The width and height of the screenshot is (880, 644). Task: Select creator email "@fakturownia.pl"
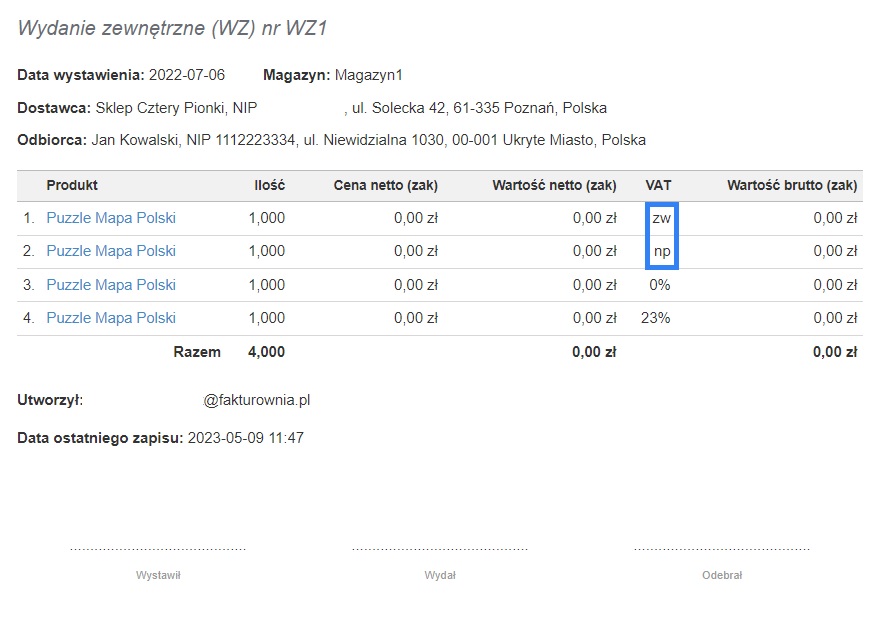[256, 400]
